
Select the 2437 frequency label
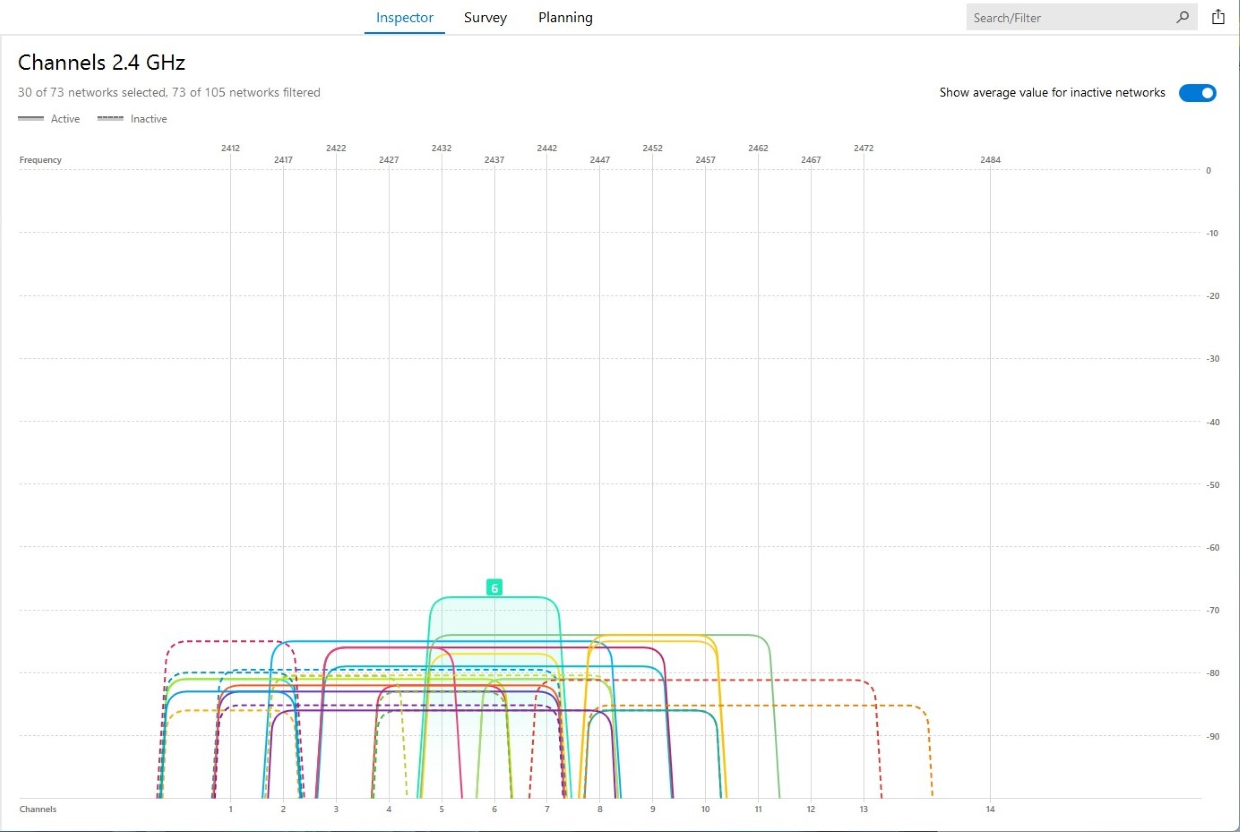(x=494, y=160)
